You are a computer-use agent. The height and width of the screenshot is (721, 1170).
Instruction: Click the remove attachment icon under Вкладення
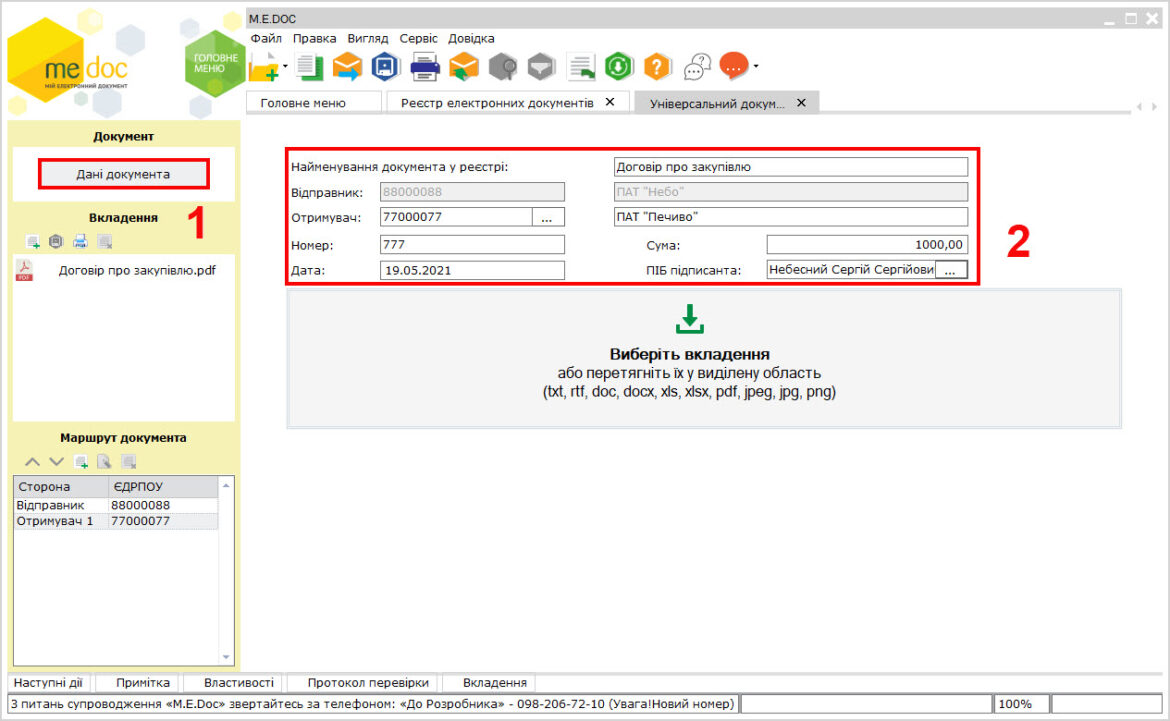pos(104,241)
